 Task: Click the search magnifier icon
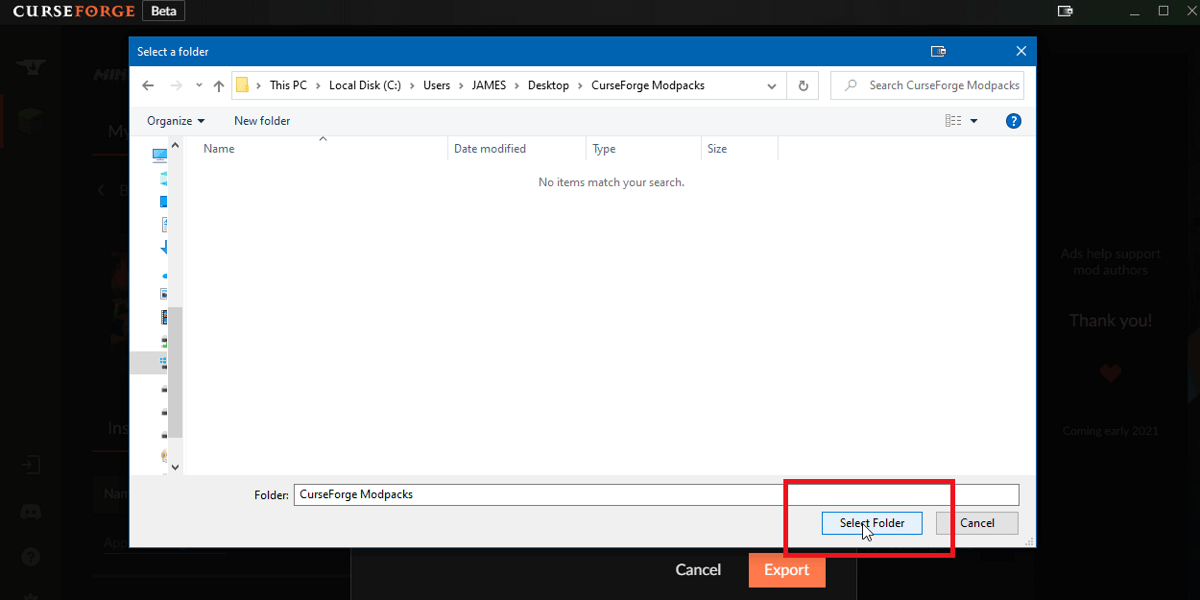tap(851, 86)
